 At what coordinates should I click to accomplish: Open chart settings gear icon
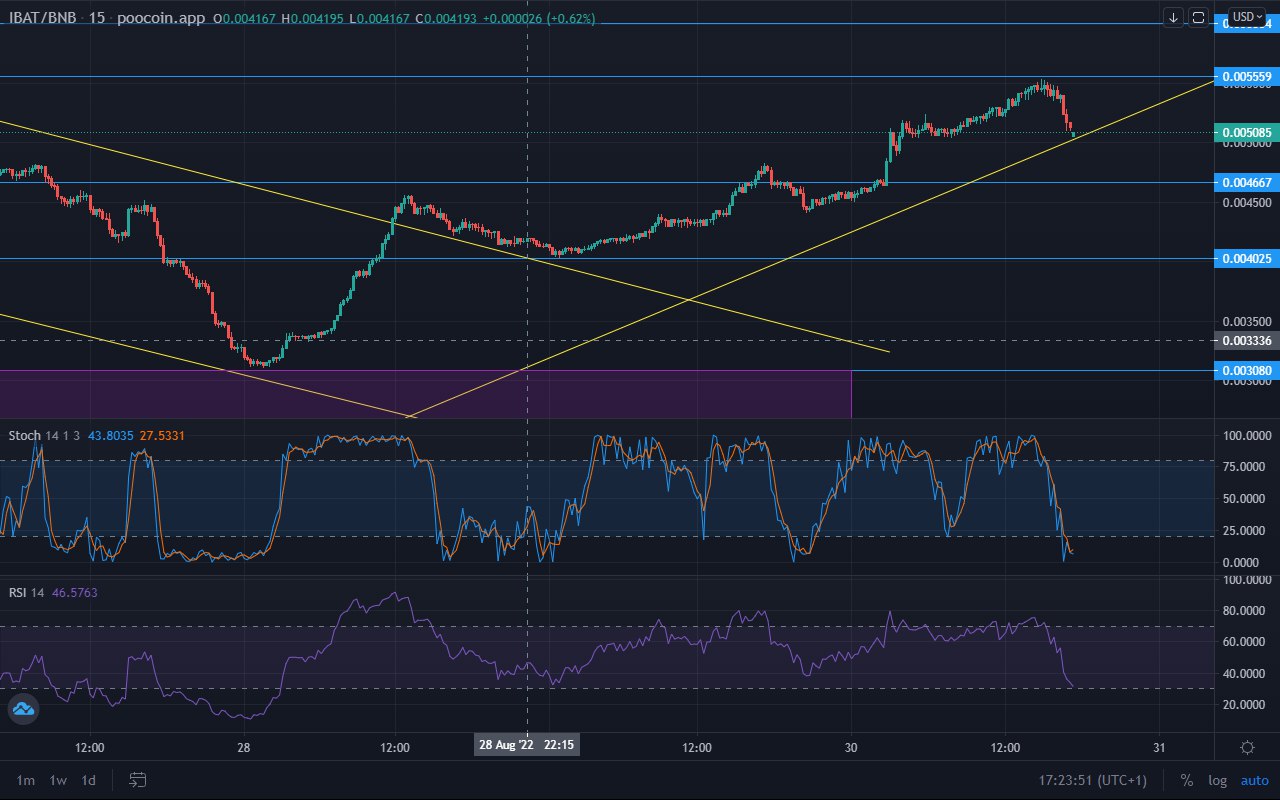[1247, 748]
